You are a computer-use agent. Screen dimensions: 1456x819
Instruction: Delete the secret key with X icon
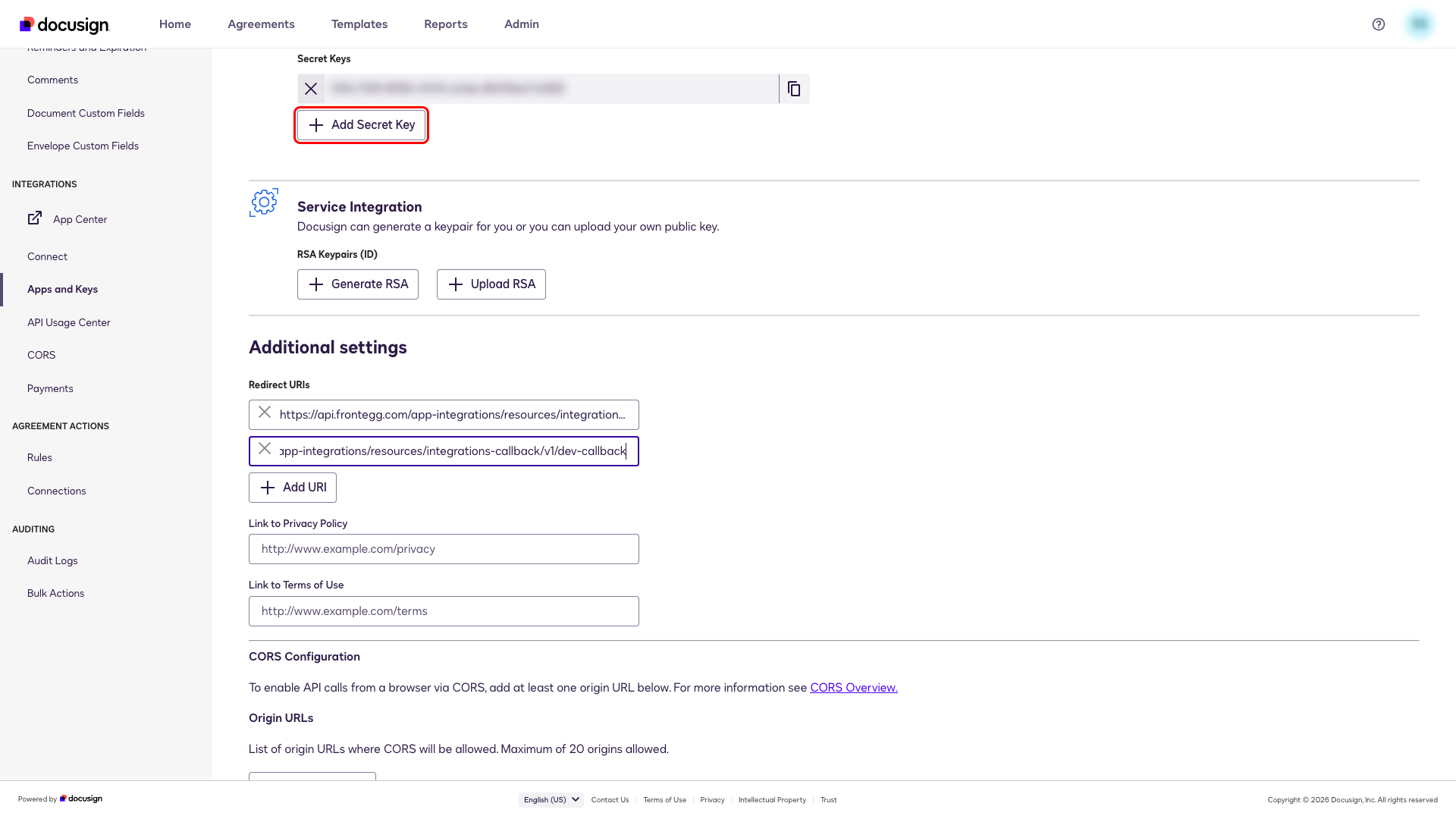click(x=311, y=89)
